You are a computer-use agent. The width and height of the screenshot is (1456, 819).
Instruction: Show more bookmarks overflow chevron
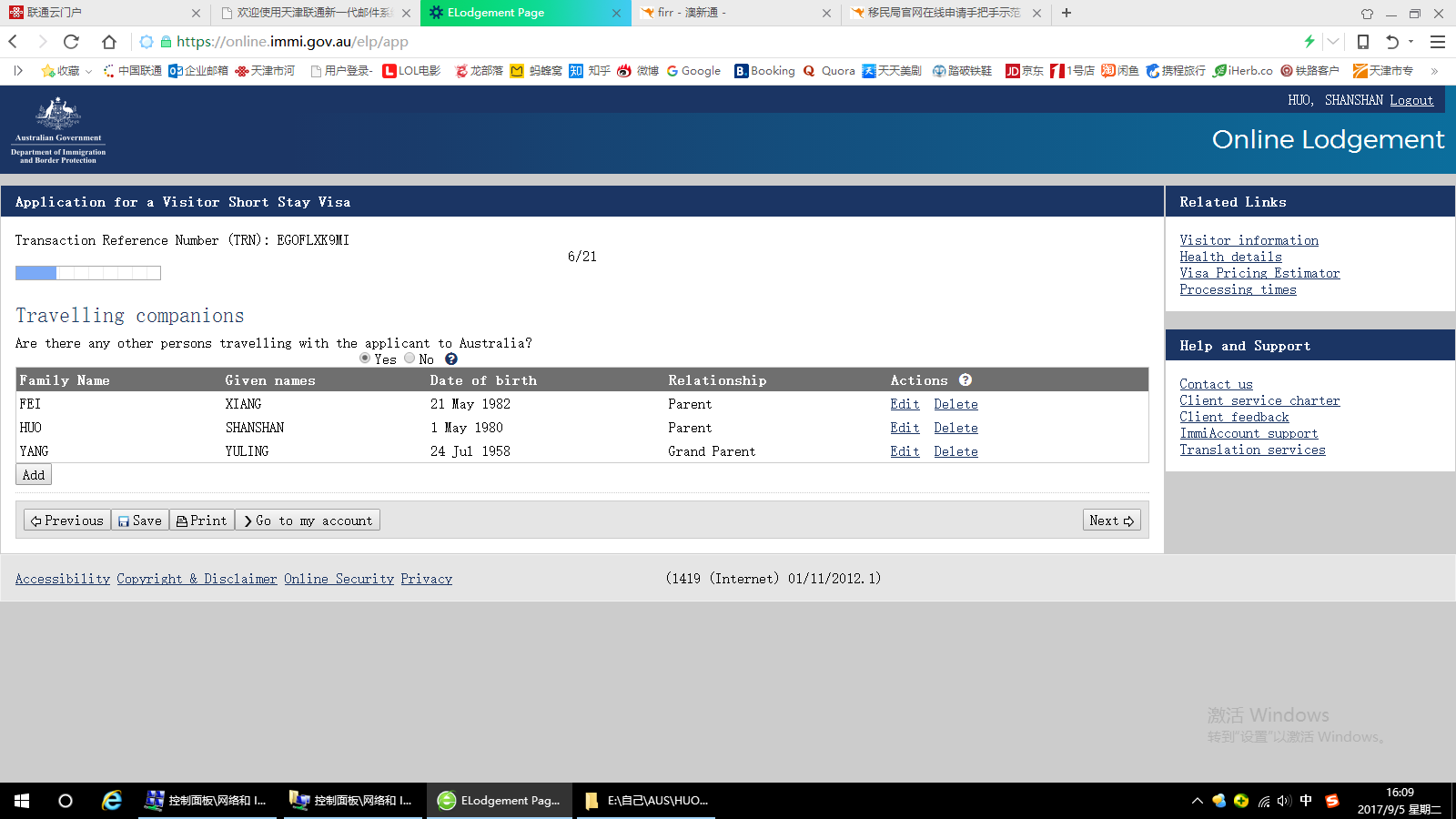[1435, 71]
